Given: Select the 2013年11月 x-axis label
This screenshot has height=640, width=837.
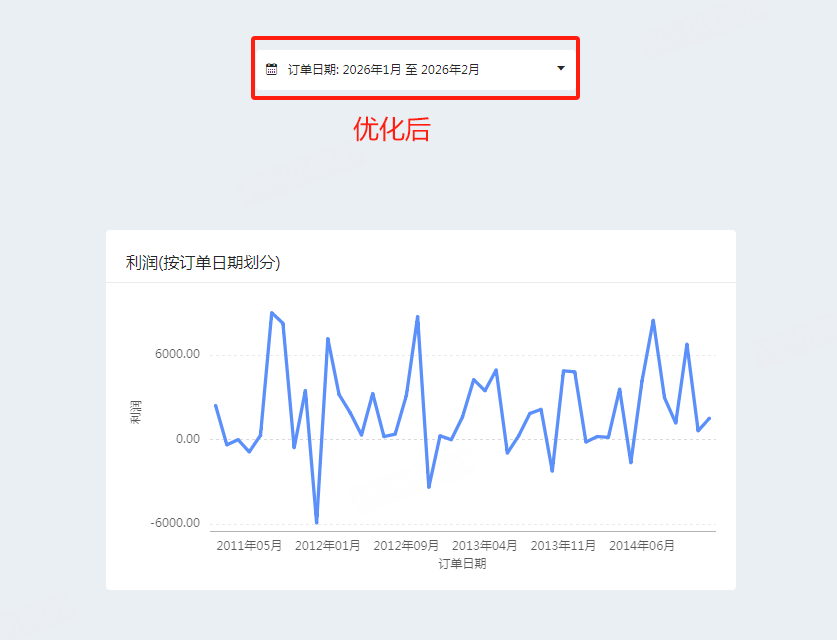Looking at the screenshot, I should pyautogui.click(x=563, y=546).
